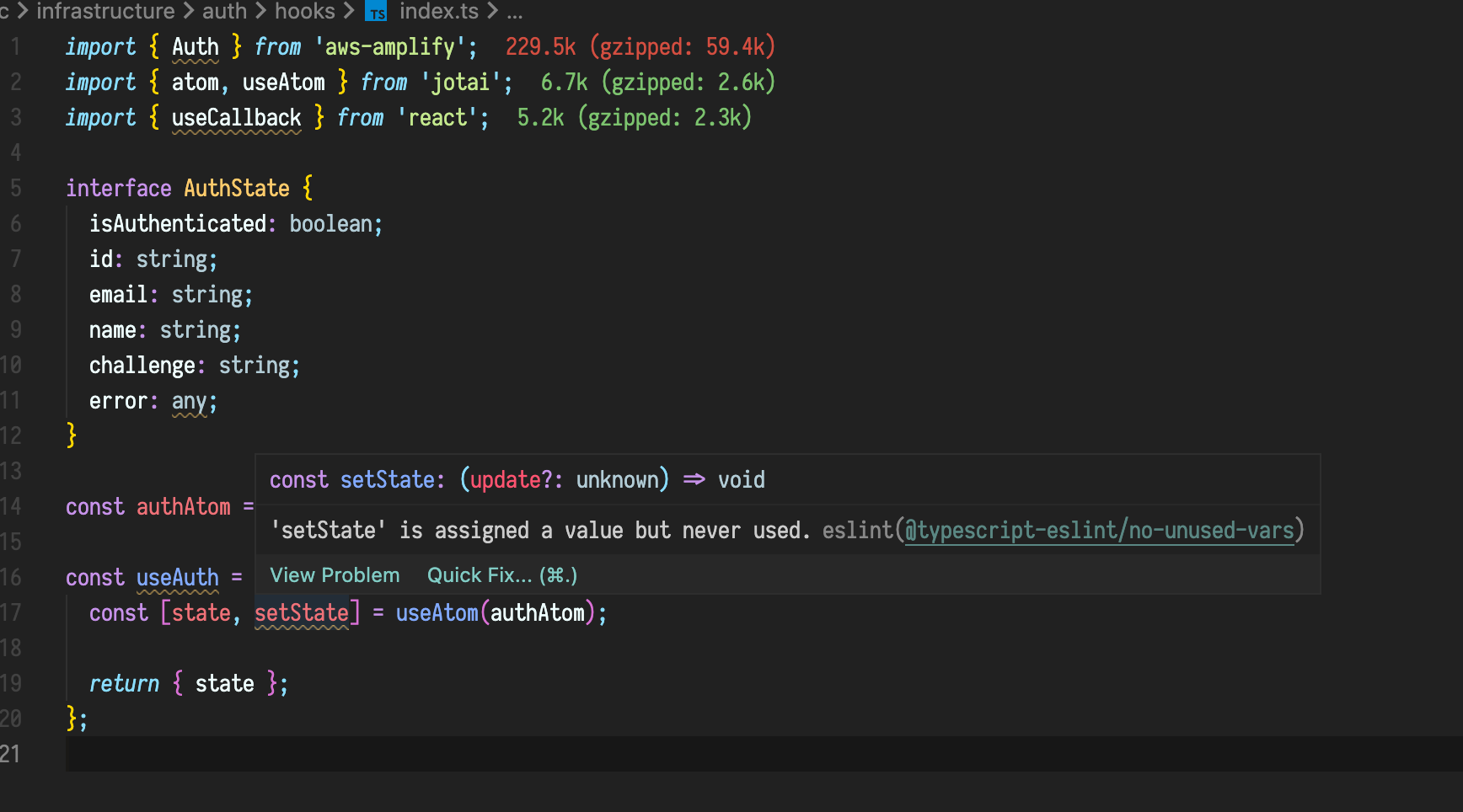Follow the typescript-eslint/no-unused-vars rule link
Viewport: 1463px width, 812px height.
(x=1100, y=531)
